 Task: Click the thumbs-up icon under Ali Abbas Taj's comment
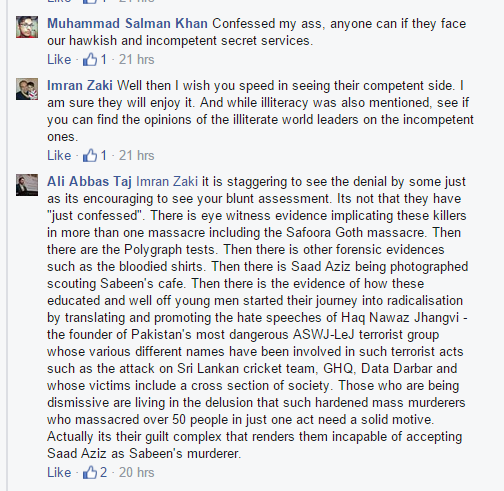pyautogui.click(x=90, y=472)
